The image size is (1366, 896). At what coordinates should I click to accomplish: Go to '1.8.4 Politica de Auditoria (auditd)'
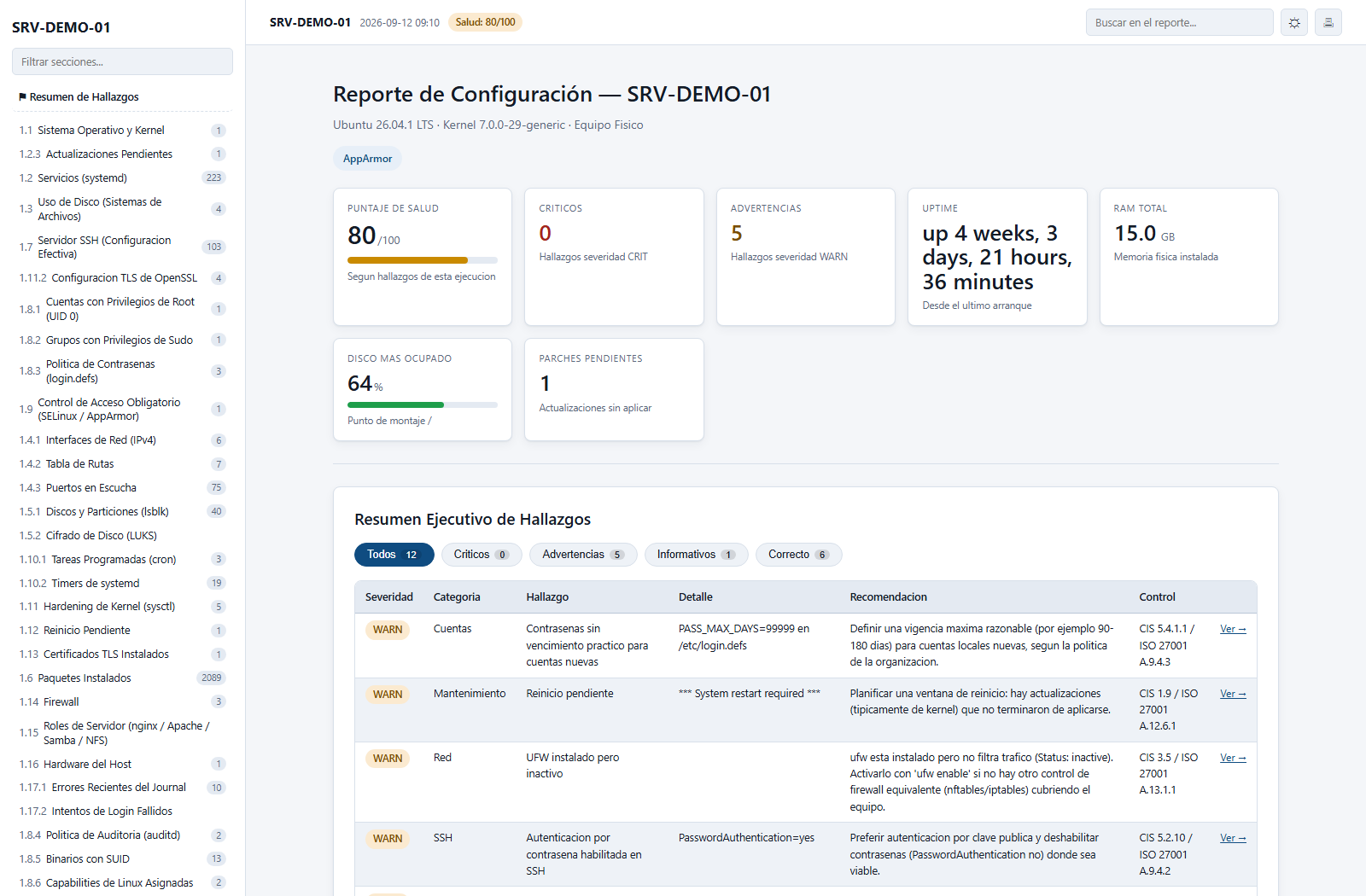tap(122, 835)
